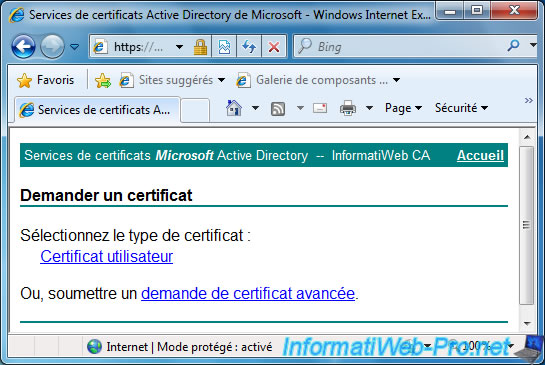Click the 'Demander un certificat' heading
545x365 pixels.
pyautogui.click(x=106, y=195)
